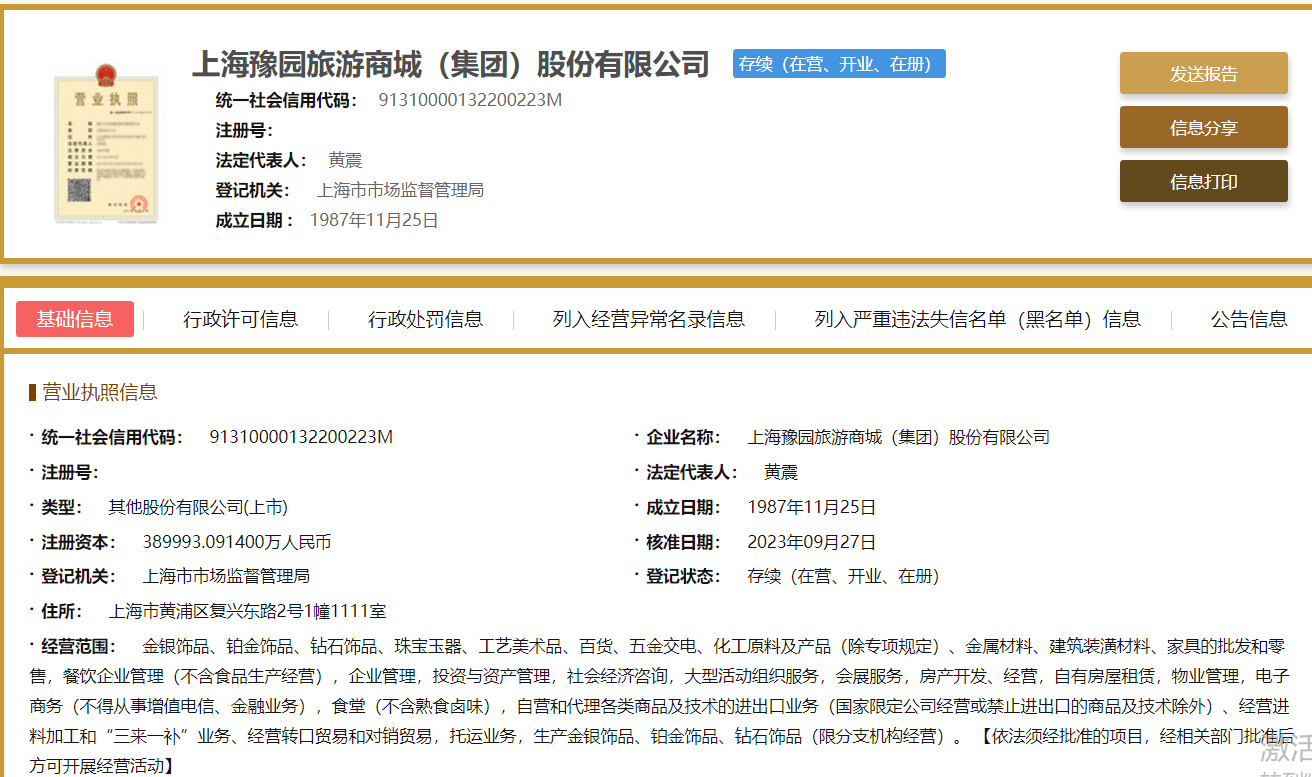The width and height of the screenshot is (1312, 777).
Task: Click the 营业执照信息 section heading
Action: point(99,392)
